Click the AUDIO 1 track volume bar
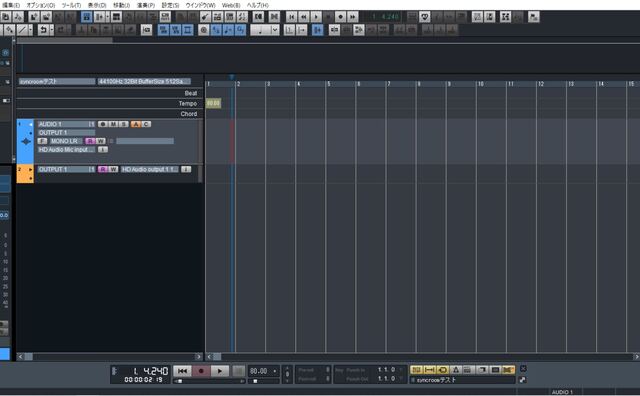 145,141
